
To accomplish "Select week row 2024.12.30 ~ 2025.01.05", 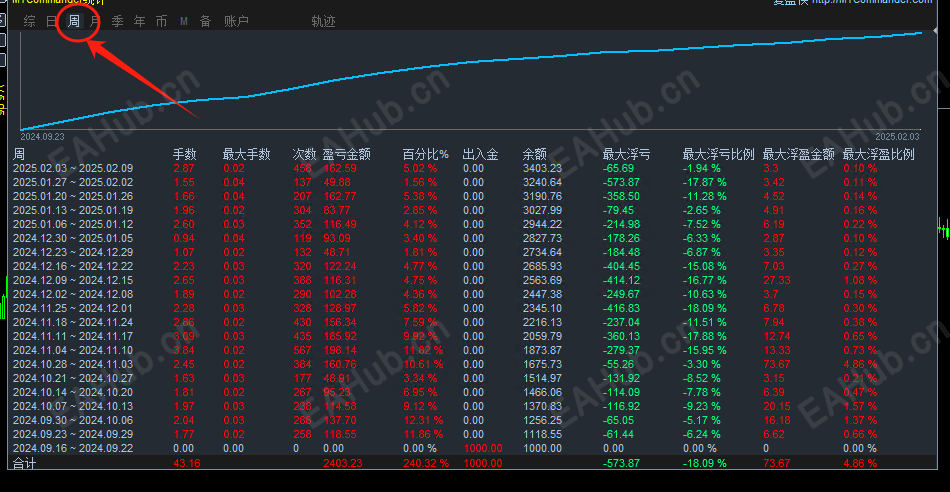I will click(x=475, y=238).
